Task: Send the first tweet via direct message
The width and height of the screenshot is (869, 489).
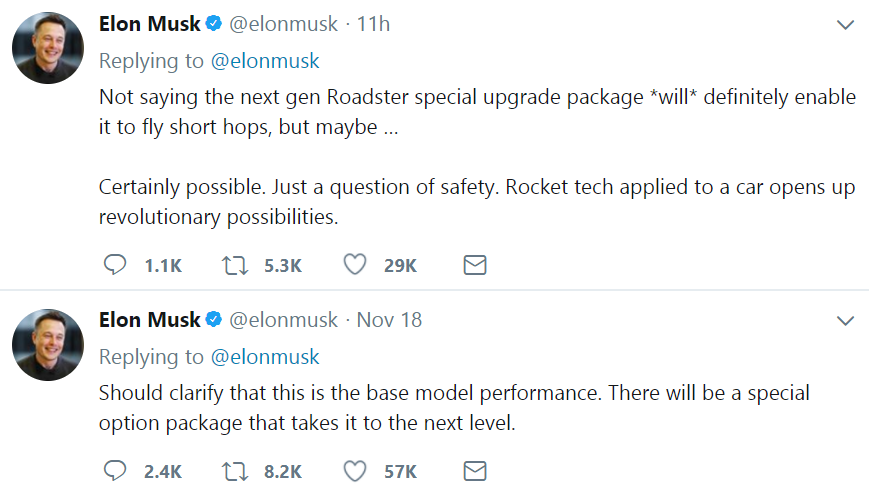Action: click(x=475, y=265)
